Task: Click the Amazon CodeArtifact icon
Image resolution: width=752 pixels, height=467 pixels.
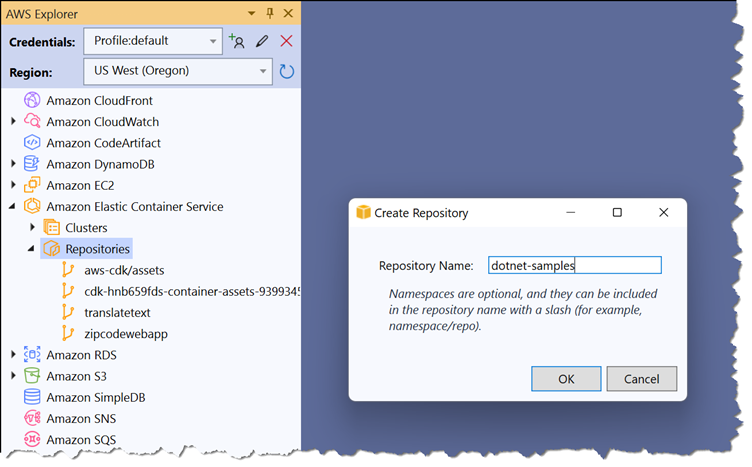Action: [x=32, y=142]
